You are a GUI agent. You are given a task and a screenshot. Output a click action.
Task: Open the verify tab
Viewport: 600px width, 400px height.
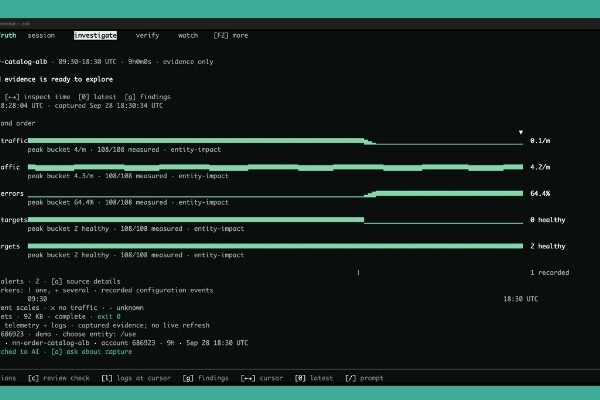tap(147, 36)
